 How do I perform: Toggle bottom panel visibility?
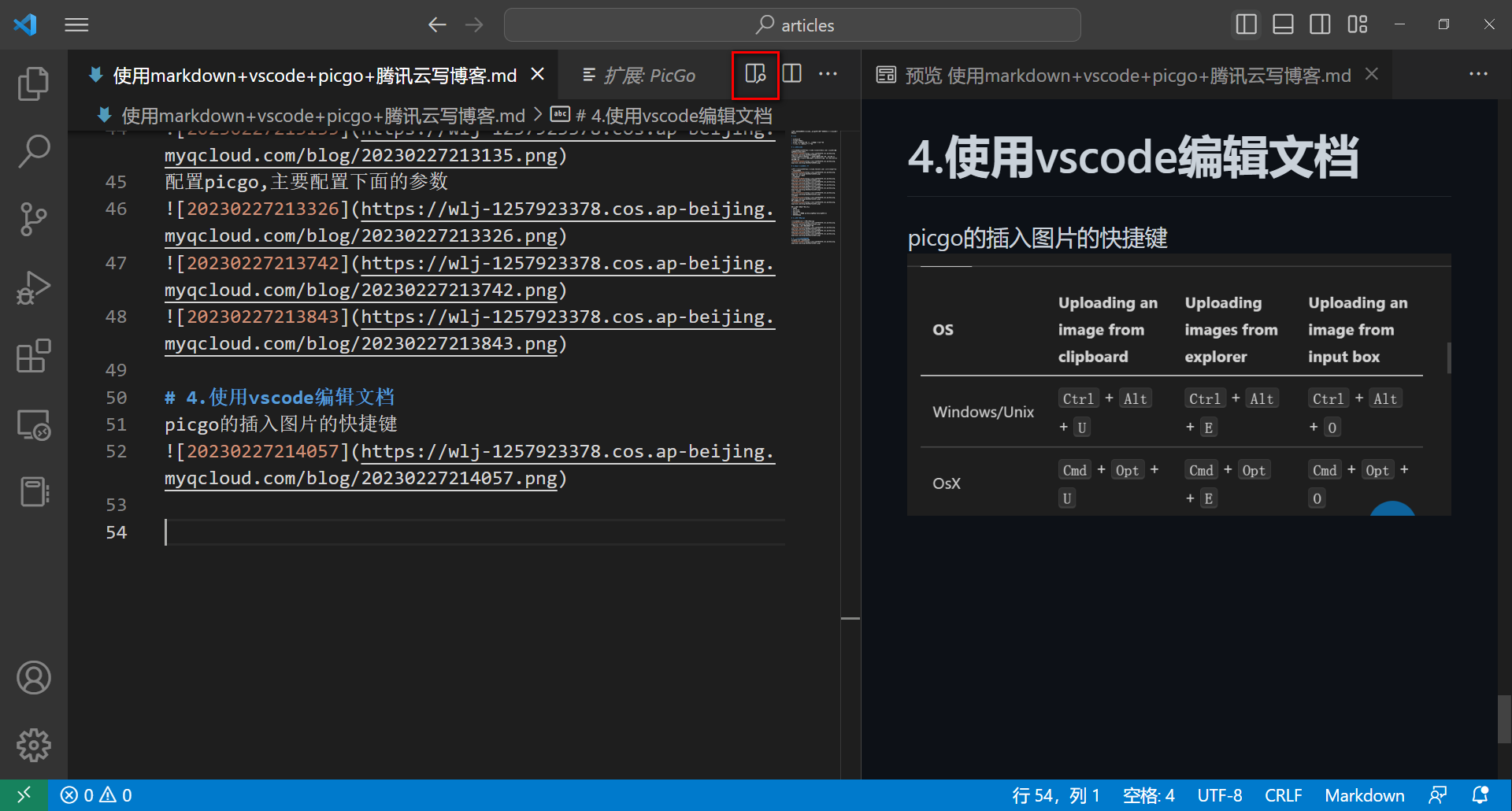tap(1284, 24)
